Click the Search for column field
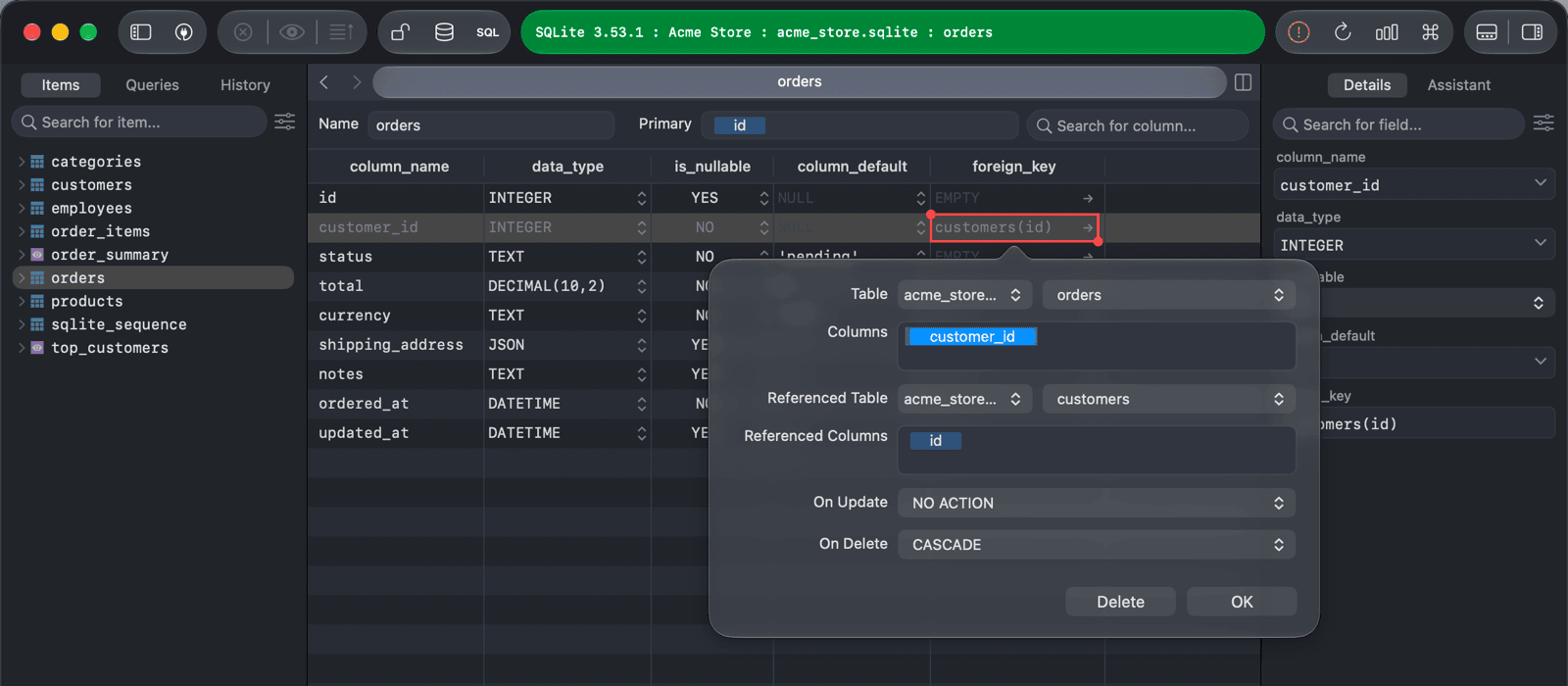The height and width of the screenshot is (686, 1568). [x=1138, y=125]
